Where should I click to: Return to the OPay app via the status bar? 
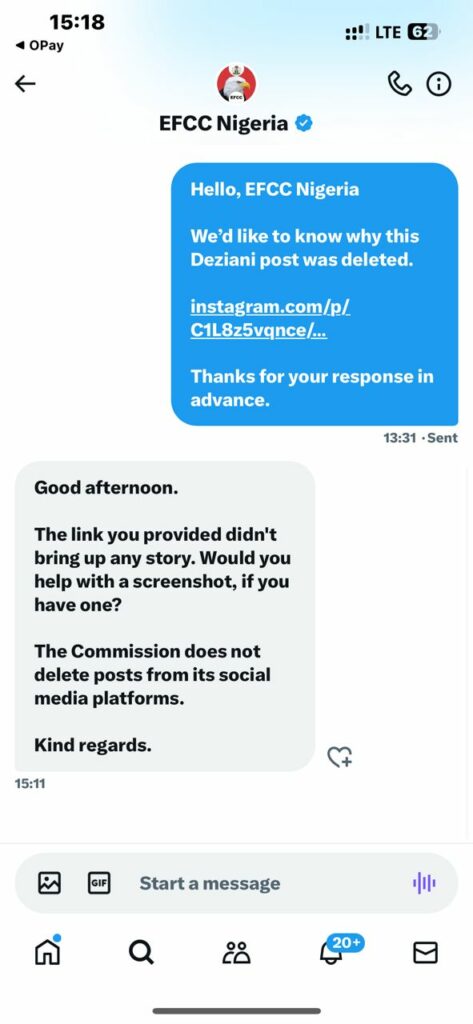[39, 46]
